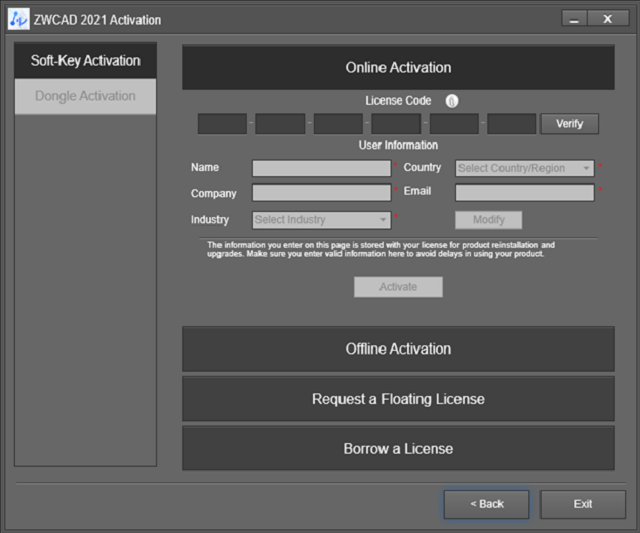Viewport: 640px width, 533px height.
Task: Switch to Dongle Activation tab
Action: 85,96
